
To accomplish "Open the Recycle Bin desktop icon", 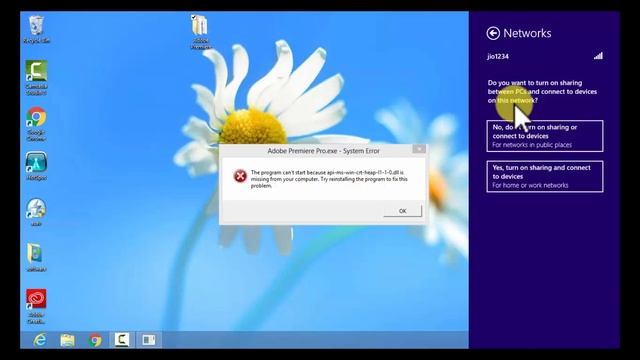I will point(36,29).
